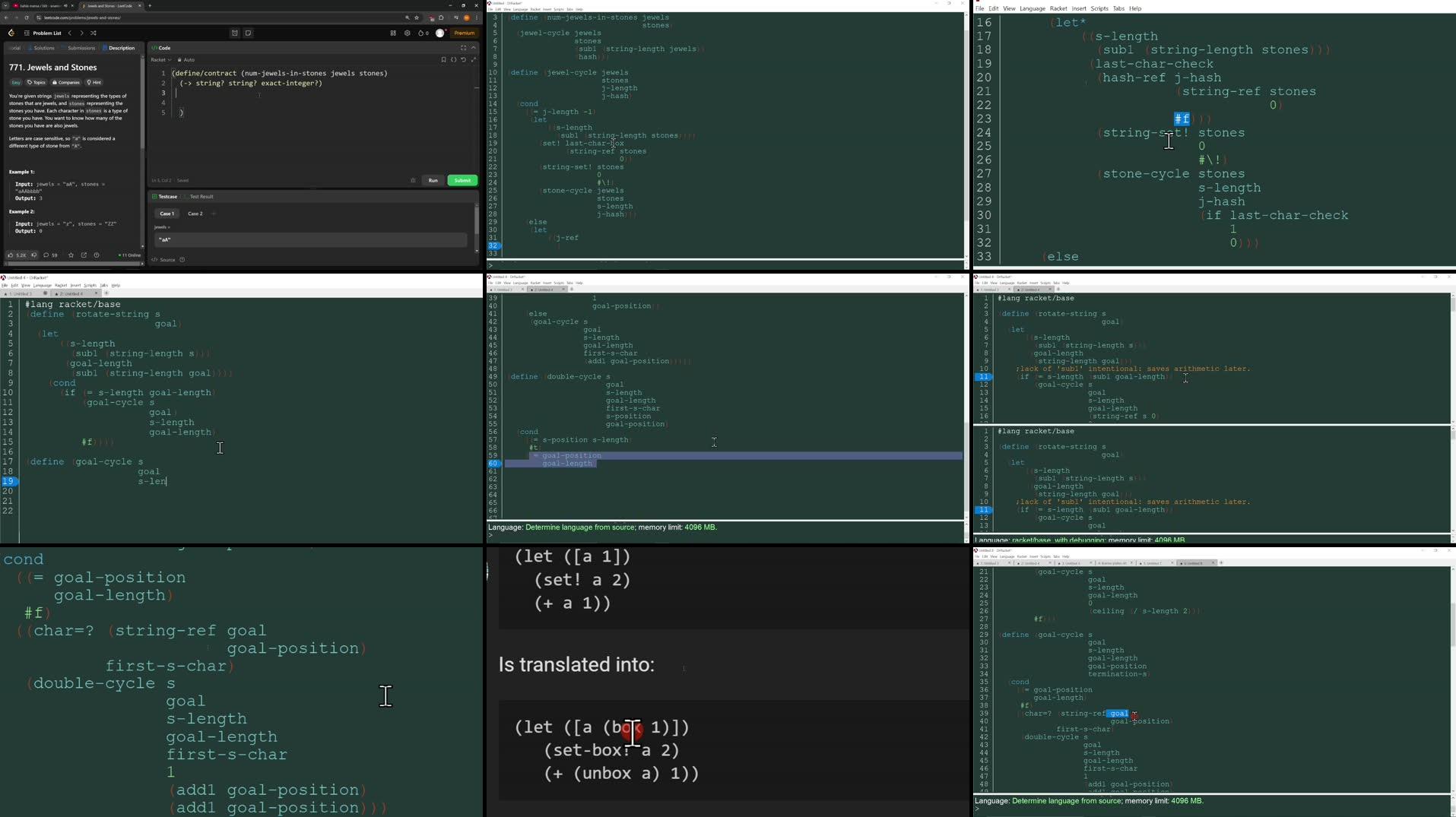
Task: Click description horizontal scrollbar
Action: click(74, 264)
